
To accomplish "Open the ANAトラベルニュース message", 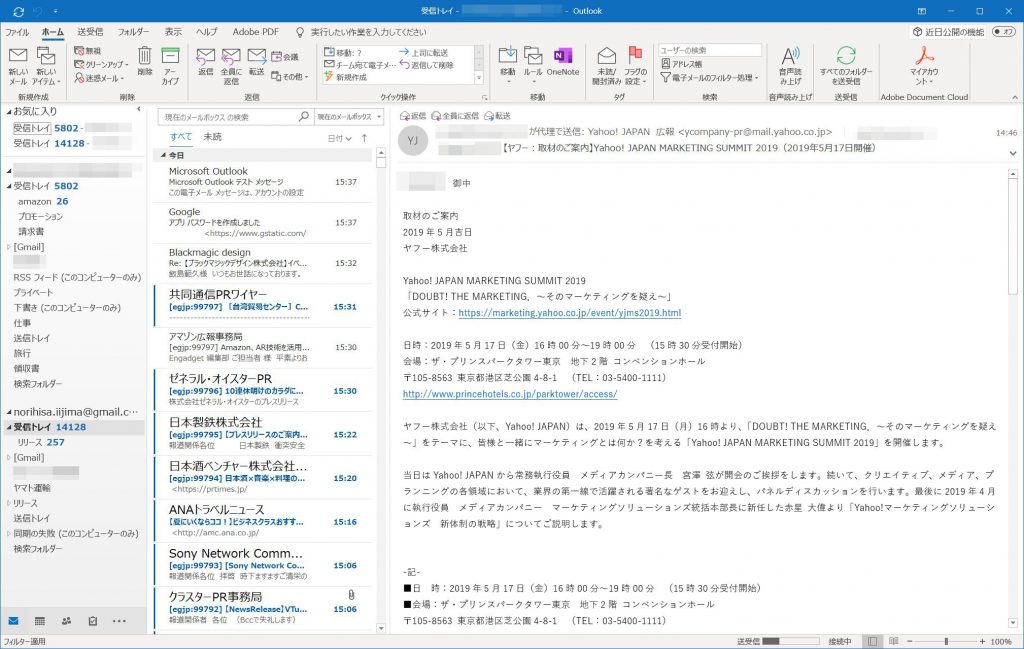I will click(264, 521).
